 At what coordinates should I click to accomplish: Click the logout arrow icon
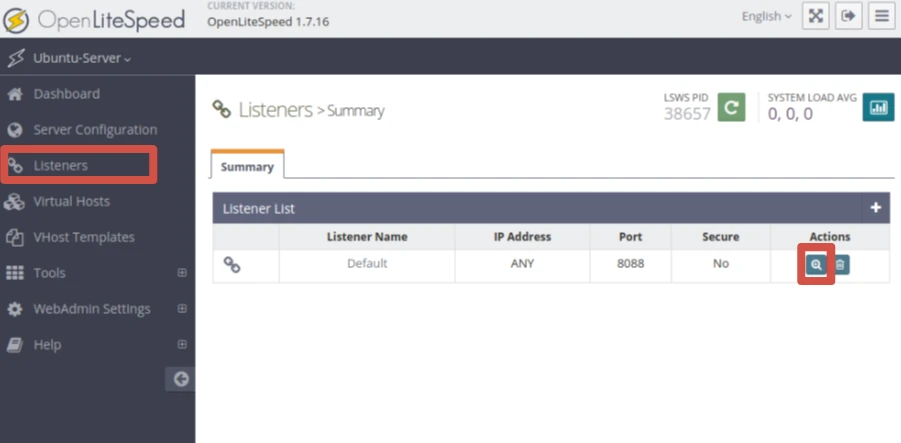click(848, 16)
